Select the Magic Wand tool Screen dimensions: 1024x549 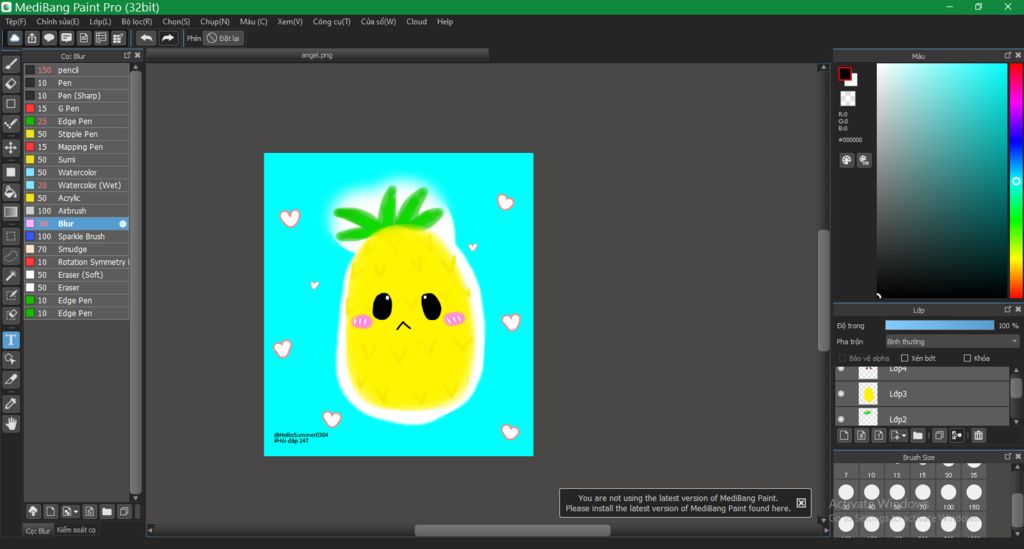tap(11, 275)
